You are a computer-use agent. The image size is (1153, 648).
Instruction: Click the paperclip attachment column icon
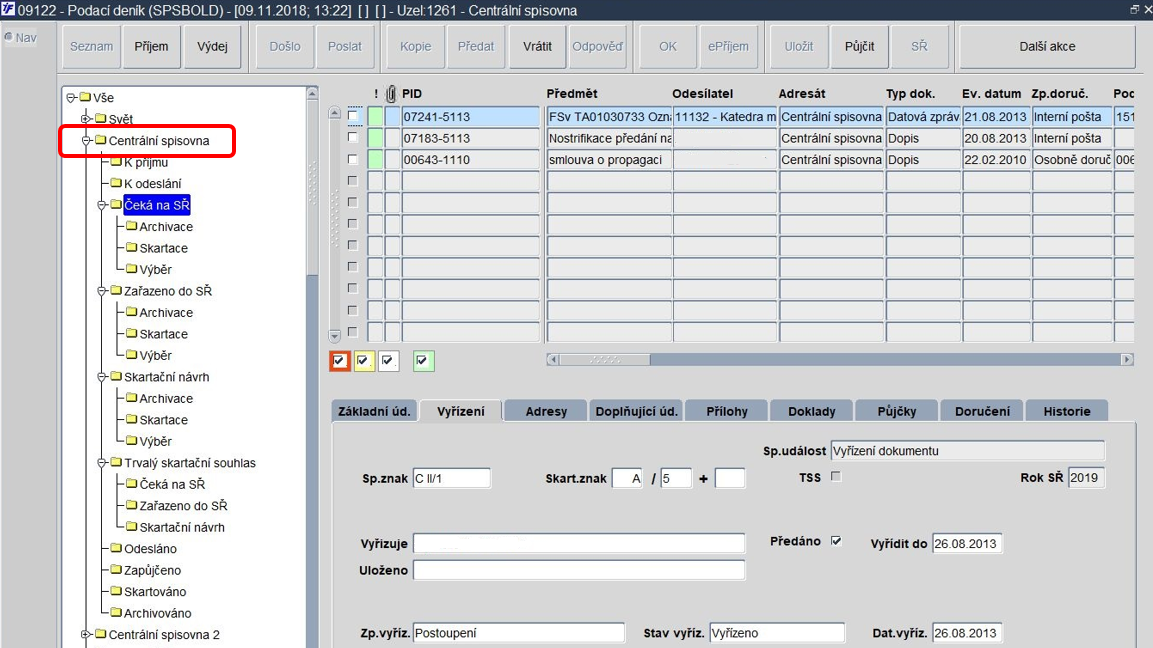point(391,93)
